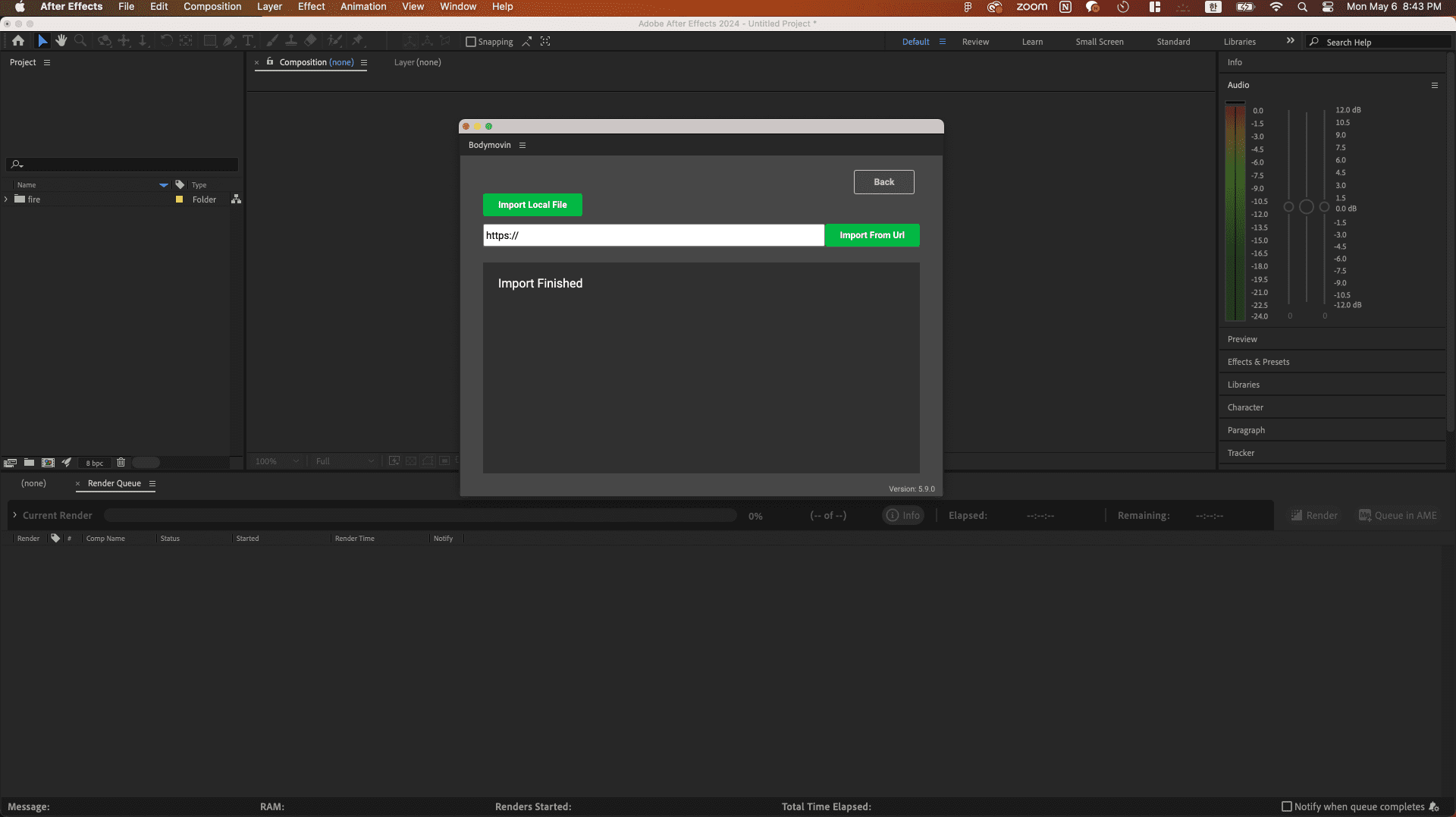Image resolution: width=1456 pixels, height=817 pixels.
Task: Select the Rotation tool
Action: (x=166, y=41)
